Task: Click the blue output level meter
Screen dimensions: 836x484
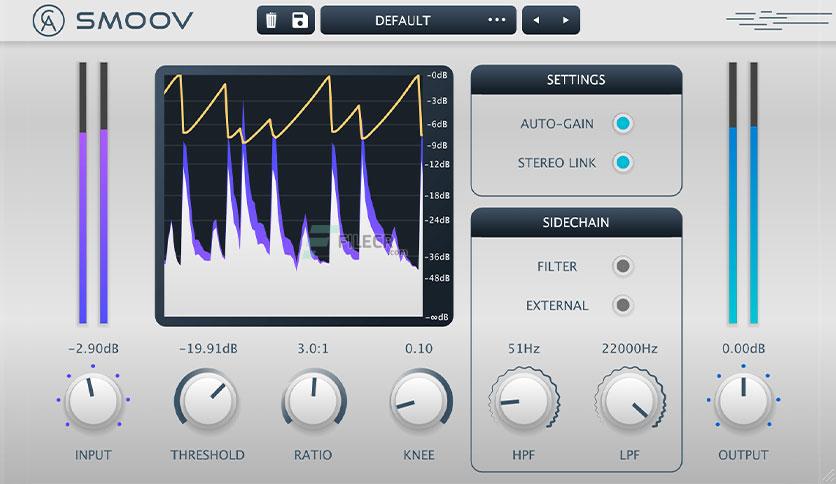Action: [743, 193]
